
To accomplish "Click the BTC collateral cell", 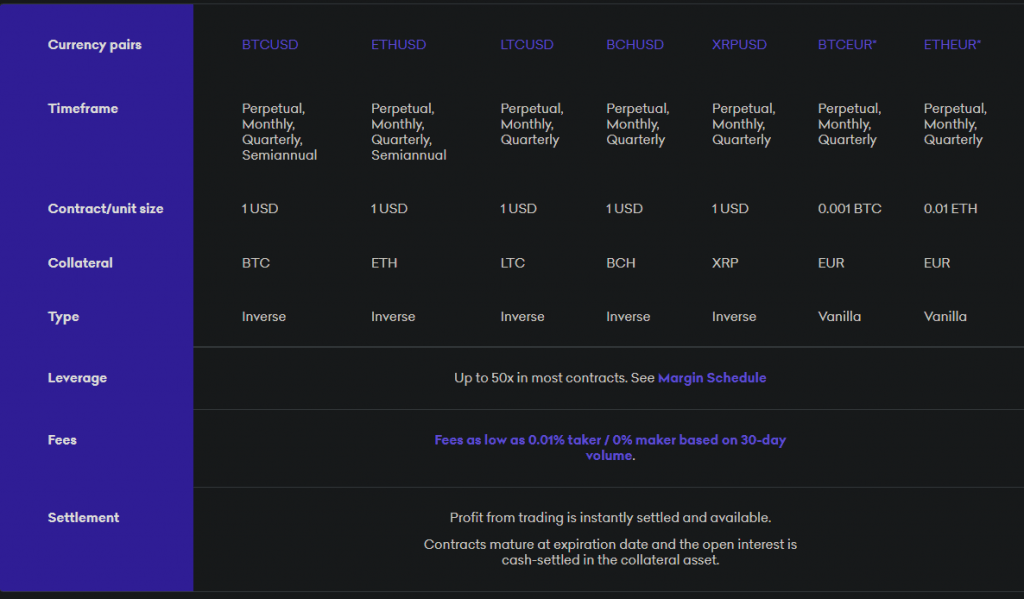I will click(x=256, y=263).
